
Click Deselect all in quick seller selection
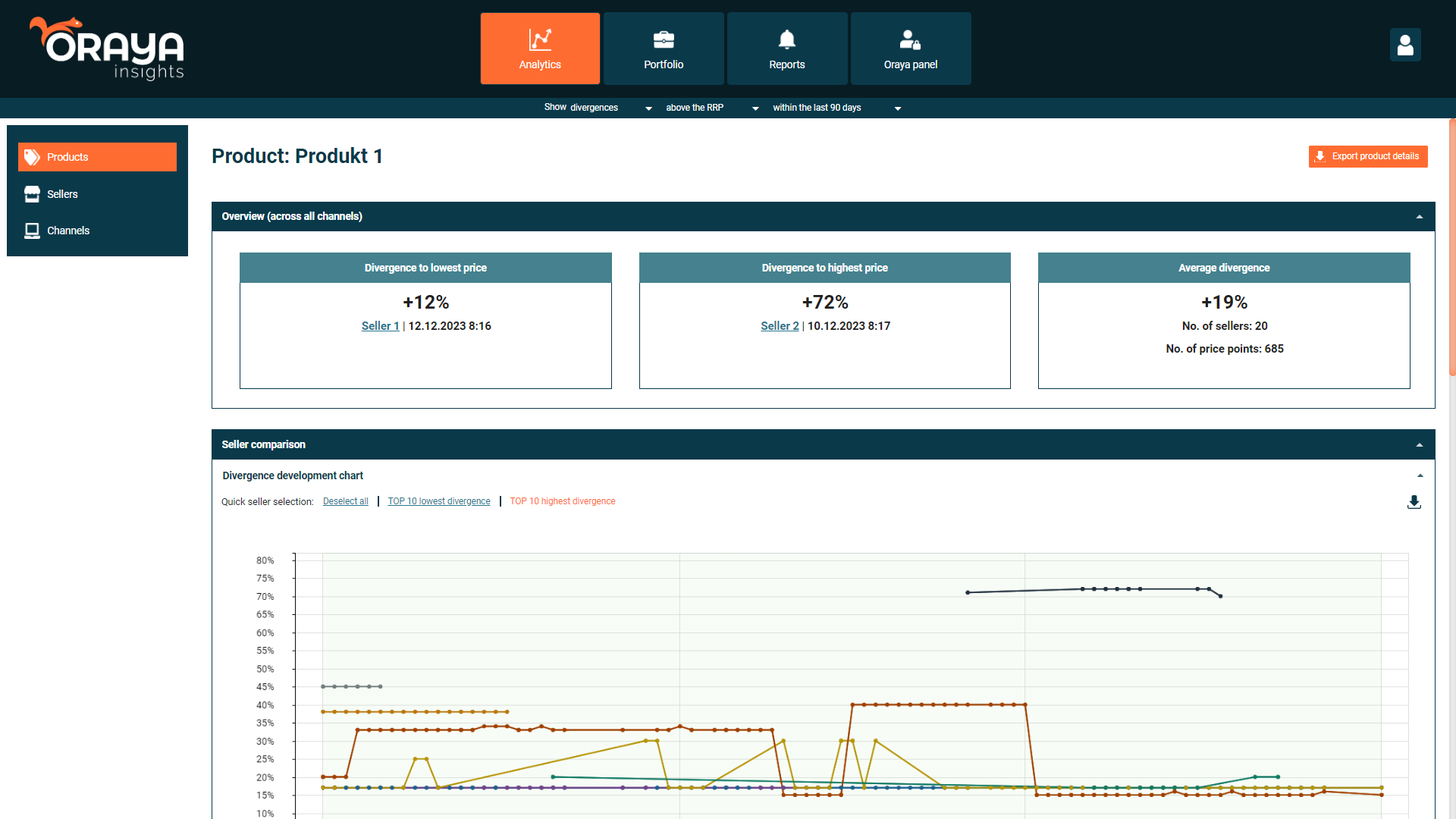pyautogui.click(x=345, y=501)
